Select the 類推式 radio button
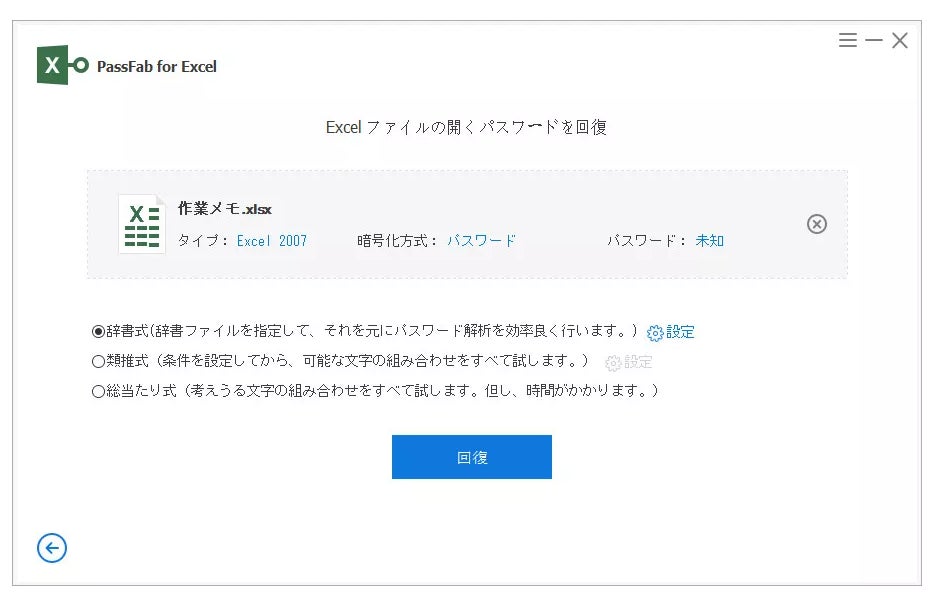 [98, 361]
